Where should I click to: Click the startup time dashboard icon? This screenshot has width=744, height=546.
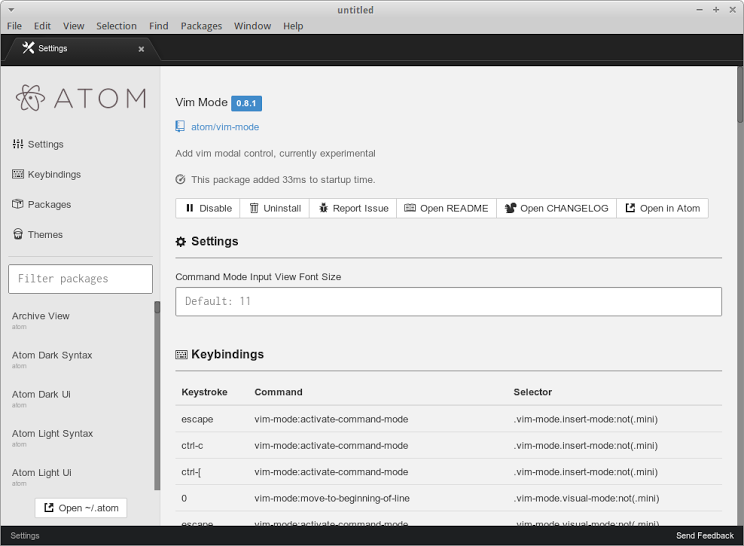click(x=180, y=179)
